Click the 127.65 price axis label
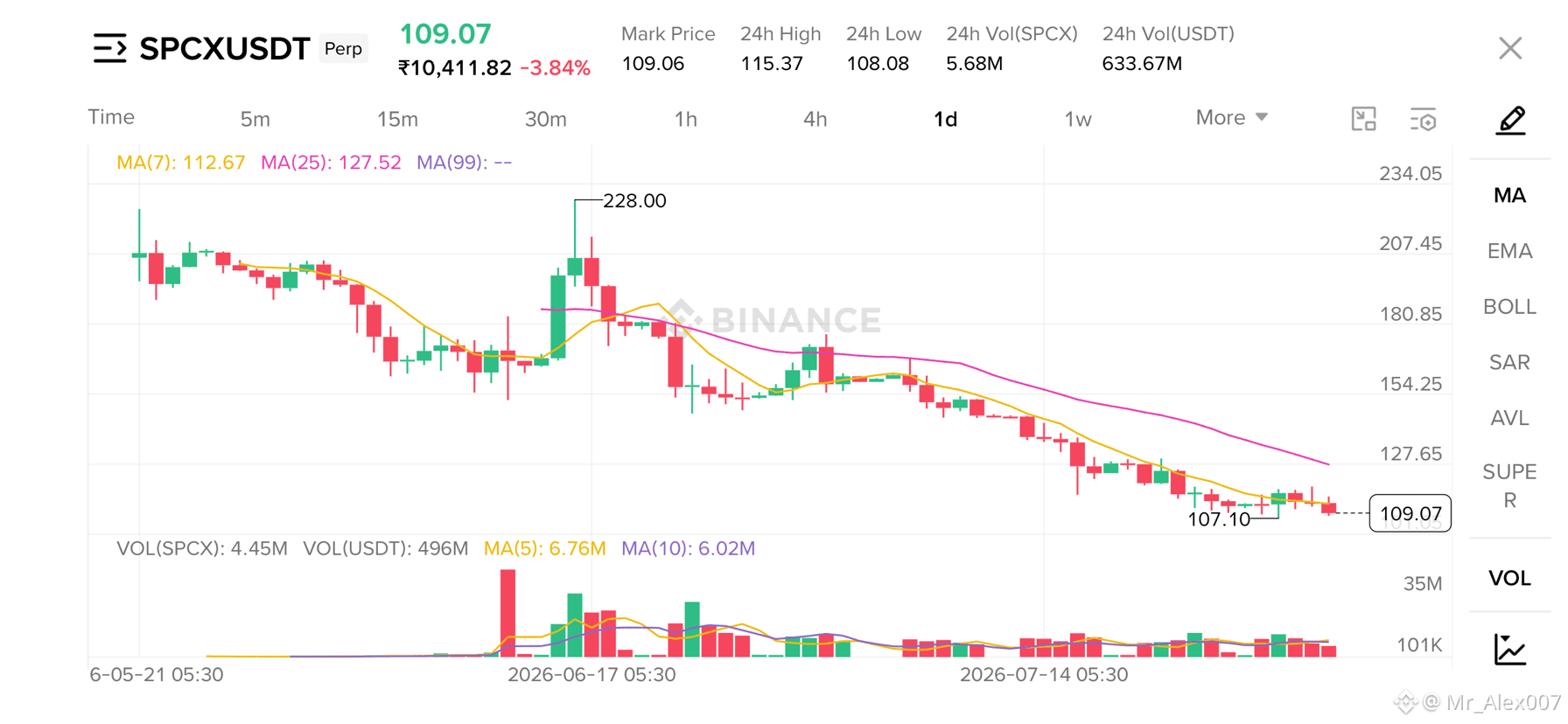 click(1410, 454)
